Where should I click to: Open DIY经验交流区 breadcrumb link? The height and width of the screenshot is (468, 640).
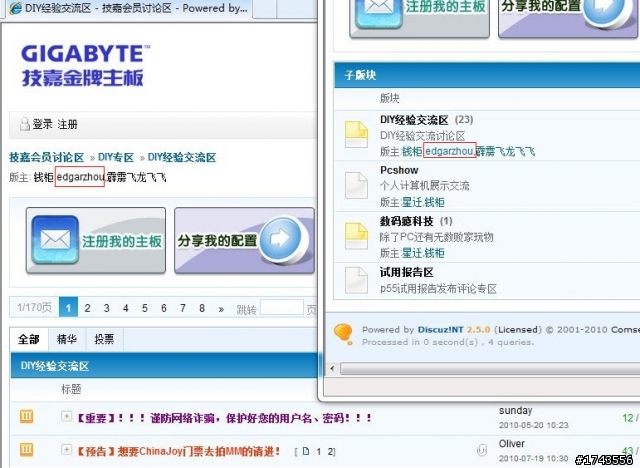pos(182,157)
